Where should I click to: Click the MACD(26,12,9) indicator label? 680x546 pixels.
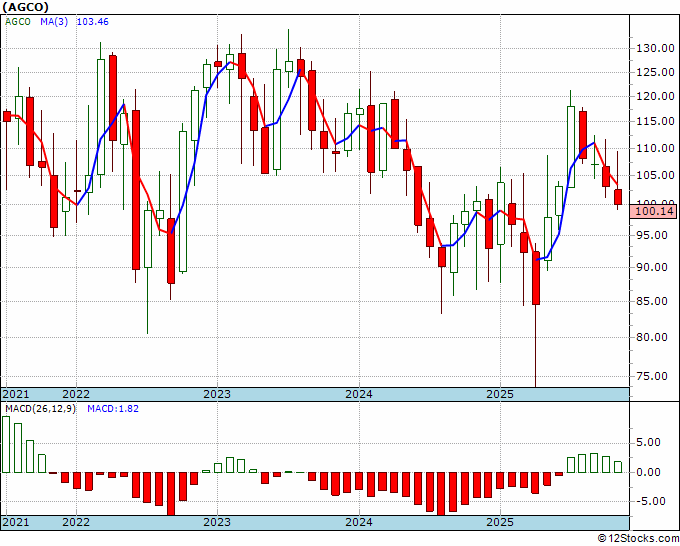[x=40, y=409]
